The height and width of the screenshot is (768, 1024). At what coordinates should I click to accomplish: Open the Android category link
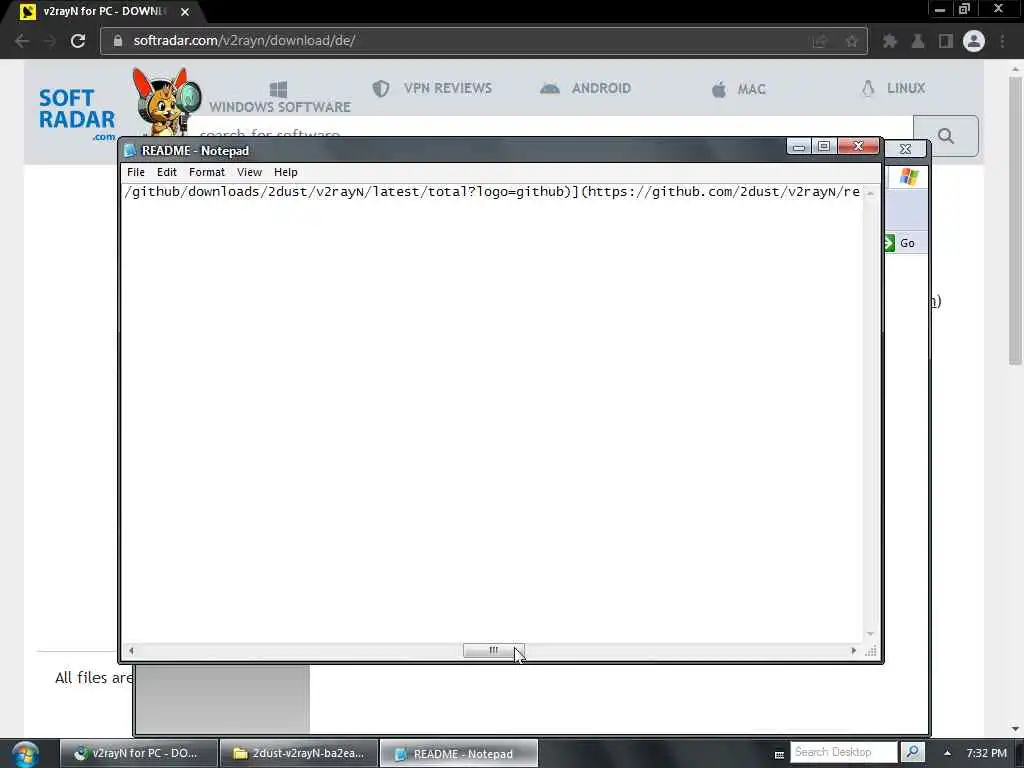click(586, 88)
